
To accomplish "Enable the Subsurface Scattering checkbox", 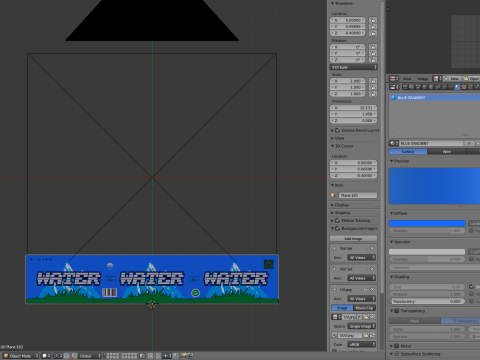I will coord(396,354).
